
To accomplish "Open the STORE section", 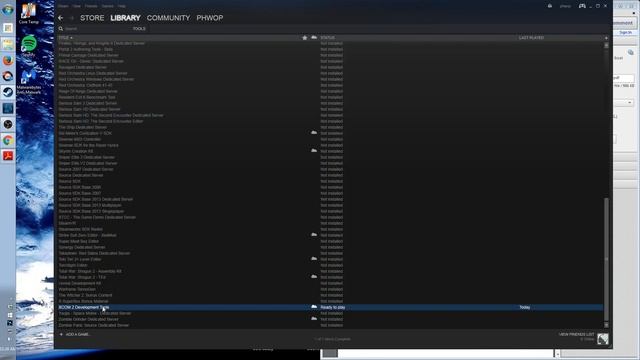I will click(92, 18).
